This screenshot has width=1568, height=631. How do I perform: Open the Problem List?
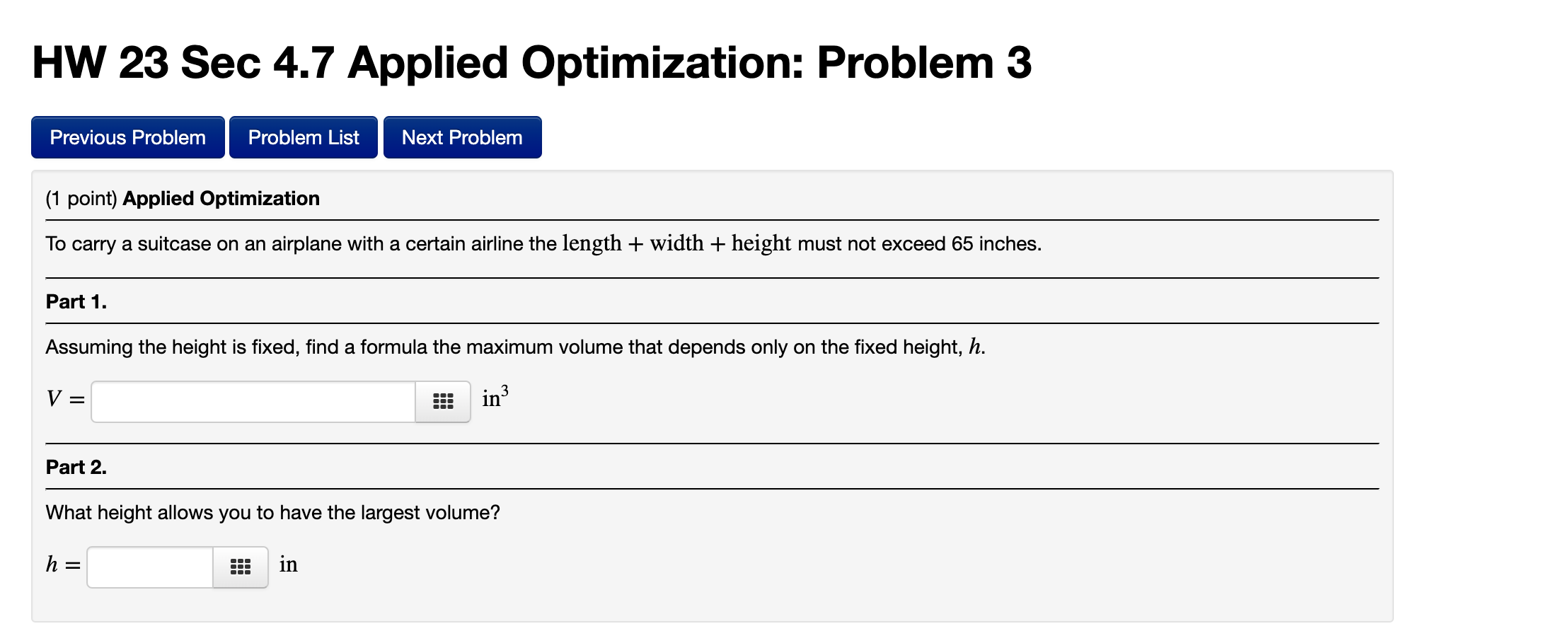click(303, 137)
